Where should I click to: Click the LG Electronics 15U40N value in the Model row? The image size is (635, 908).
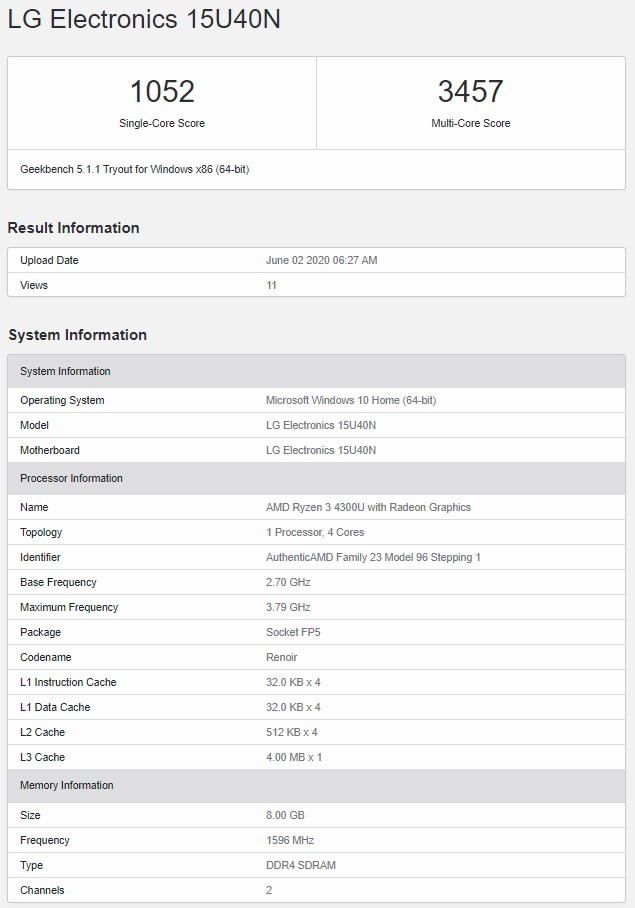tap(321, 426)
